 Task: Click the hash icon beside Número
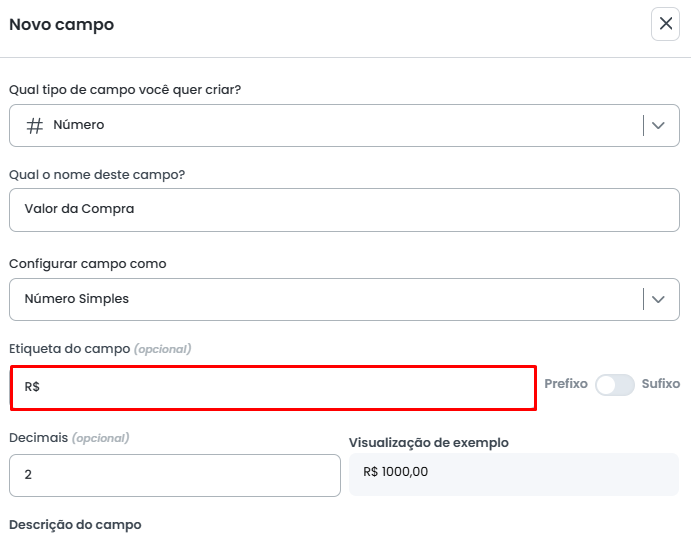(x=34, y=126)
